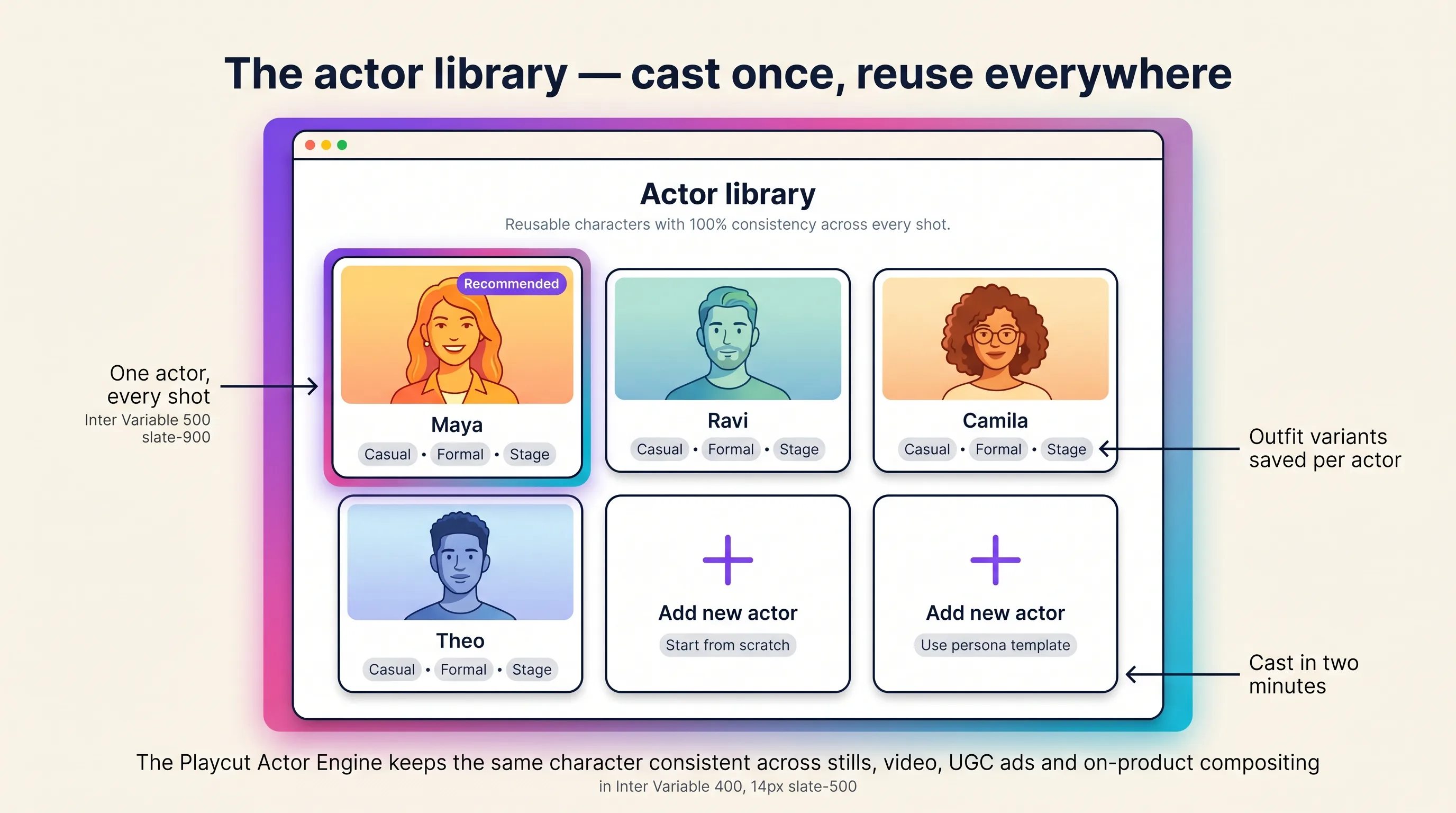Image resolution: width=1456 pixels, height=813 pixels.
Task: Select Camila's Casual outfit chip
Action: [x=927, y=449]
